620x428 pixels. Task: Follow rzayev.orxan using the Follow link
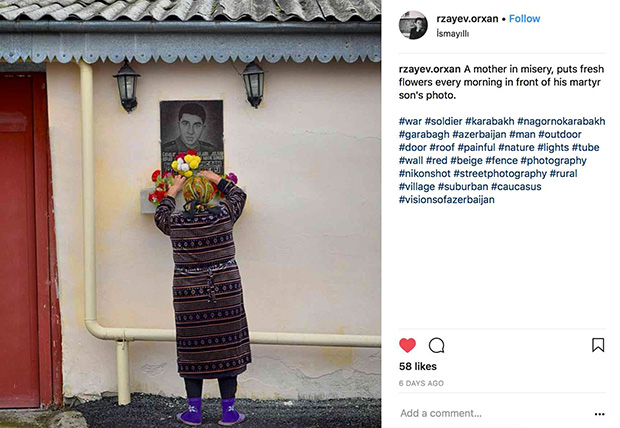pyautogui.click(x=524, y=19)
